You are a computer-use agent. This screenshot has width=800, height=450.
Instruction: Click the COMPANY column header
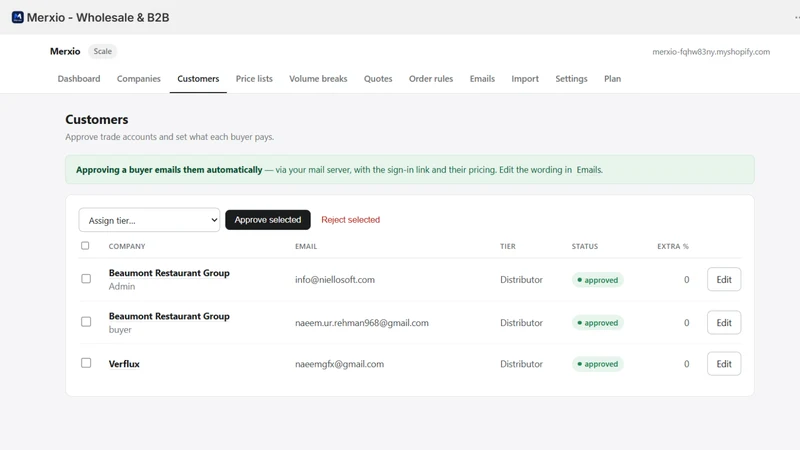pos(127,246)
